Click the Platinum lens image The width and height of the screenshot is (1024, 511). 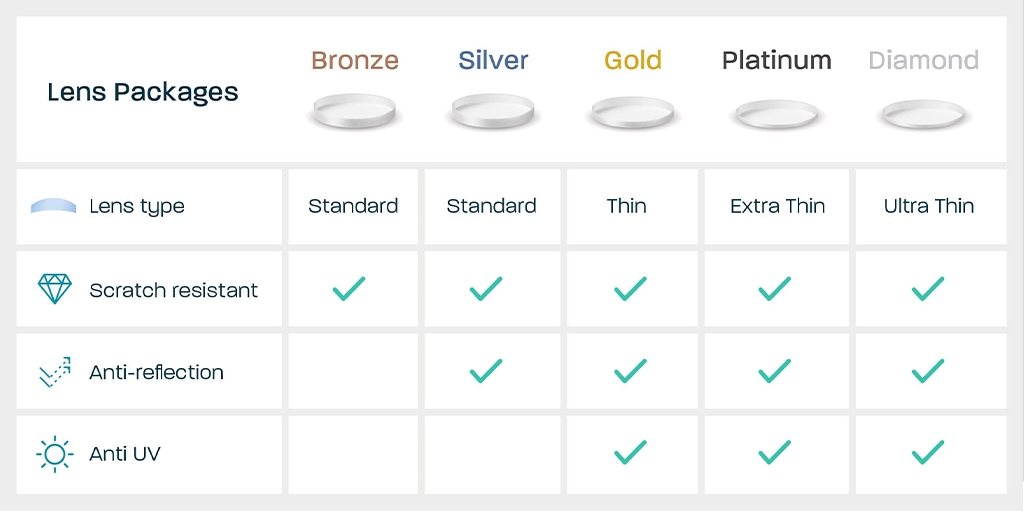click(x=777, y=113)
